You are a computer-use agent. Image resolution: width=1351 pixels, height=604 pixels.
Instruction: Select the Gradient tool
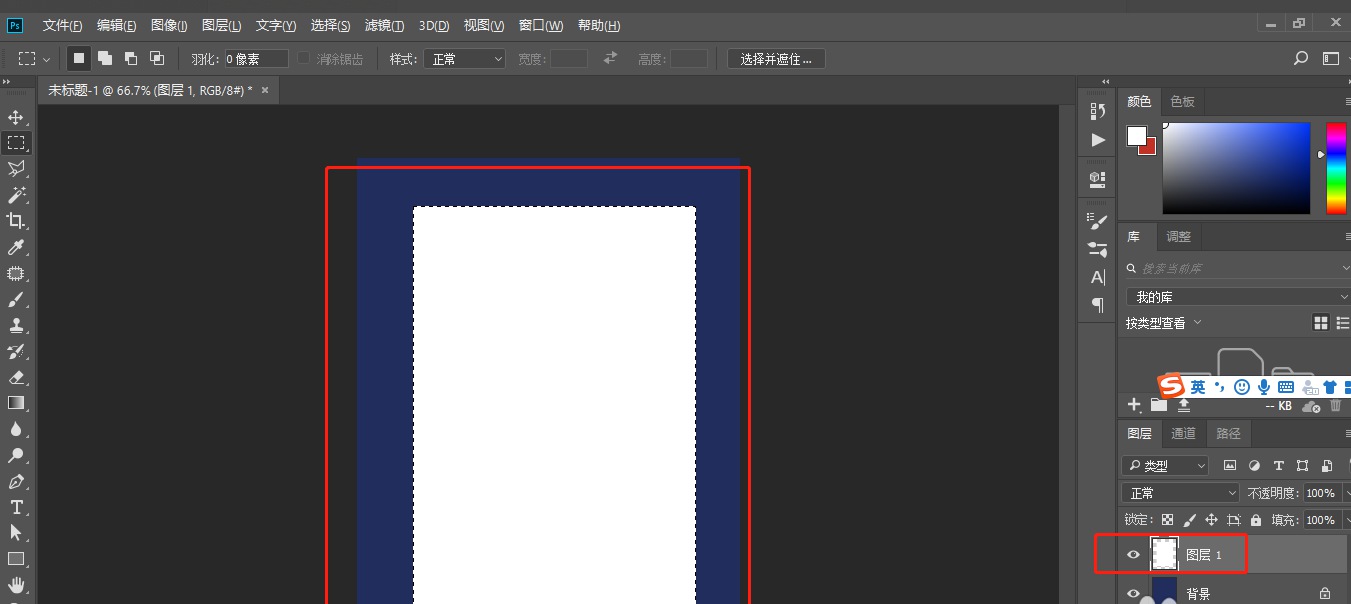(17, 402)
